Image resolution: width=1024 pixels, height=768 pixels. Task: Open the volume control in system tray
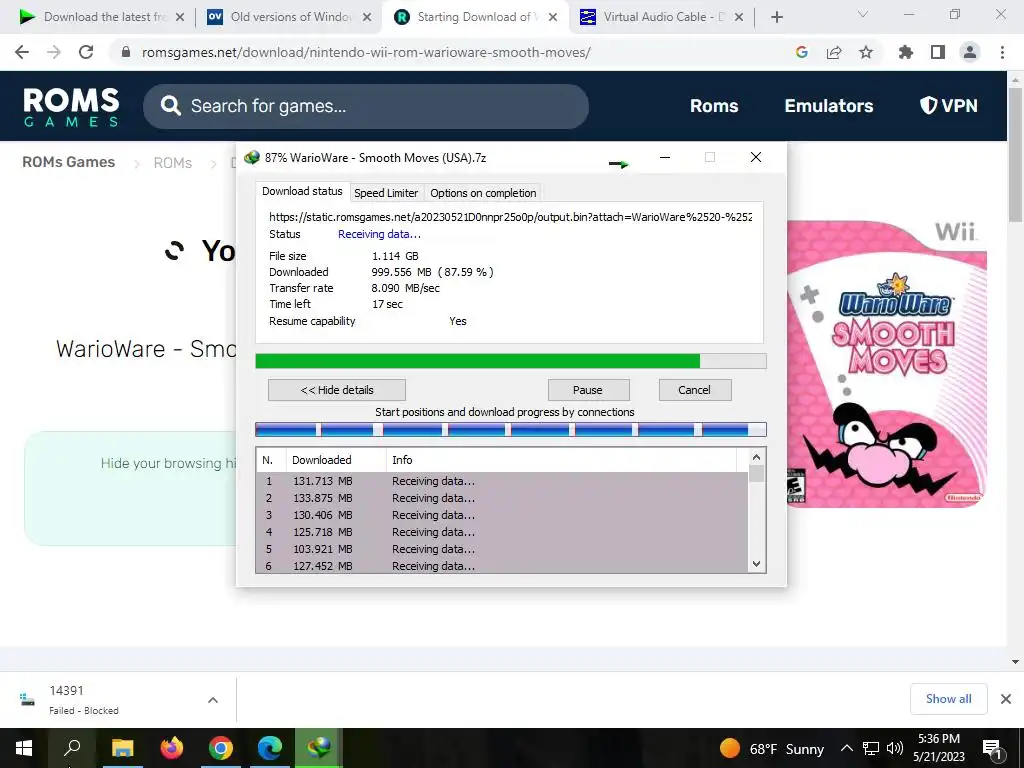[x=895, y=748]
